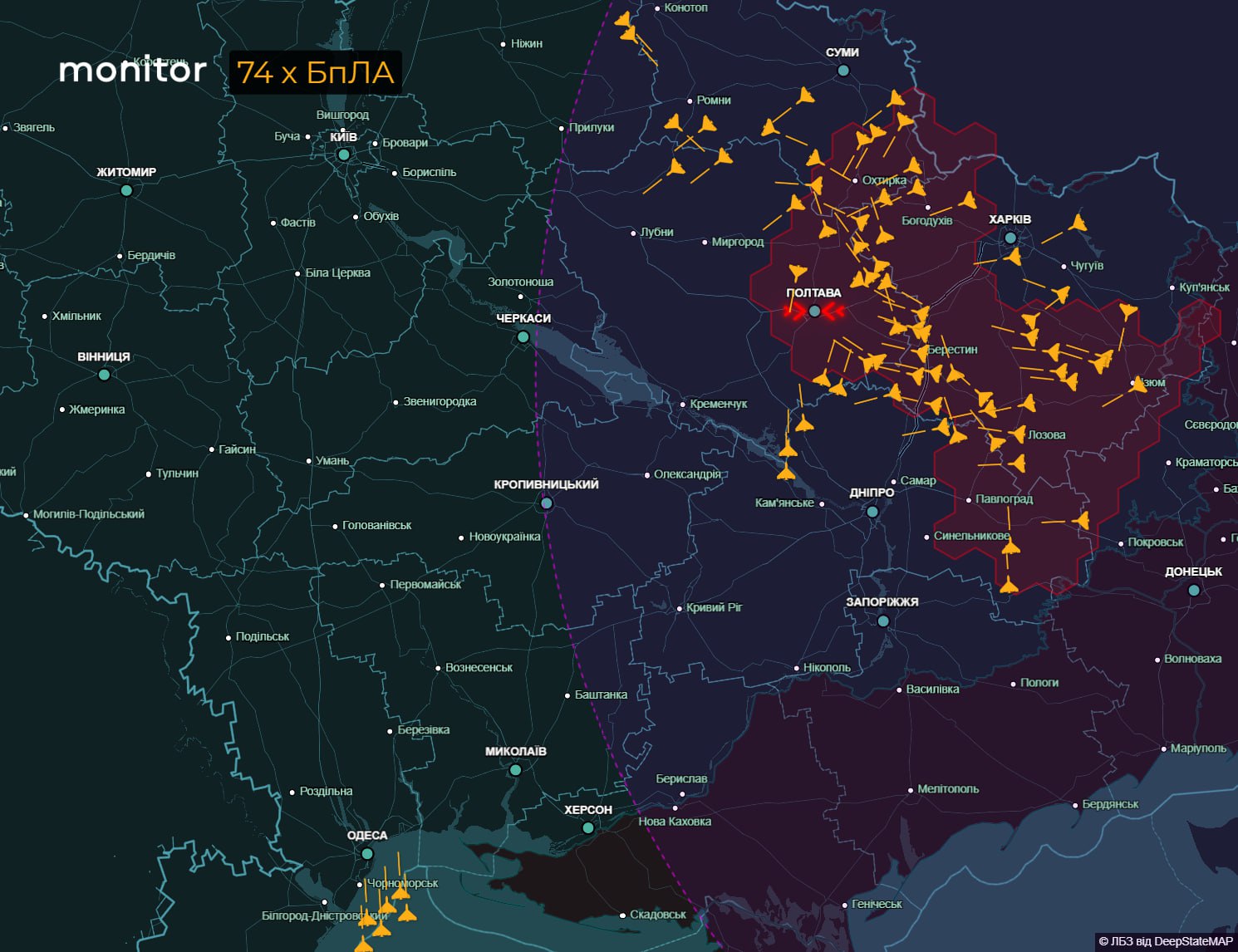Select the drone icon directly above Кам'янське label
This screenshot has height=952, width=1238.
click(x=785, y=474)
